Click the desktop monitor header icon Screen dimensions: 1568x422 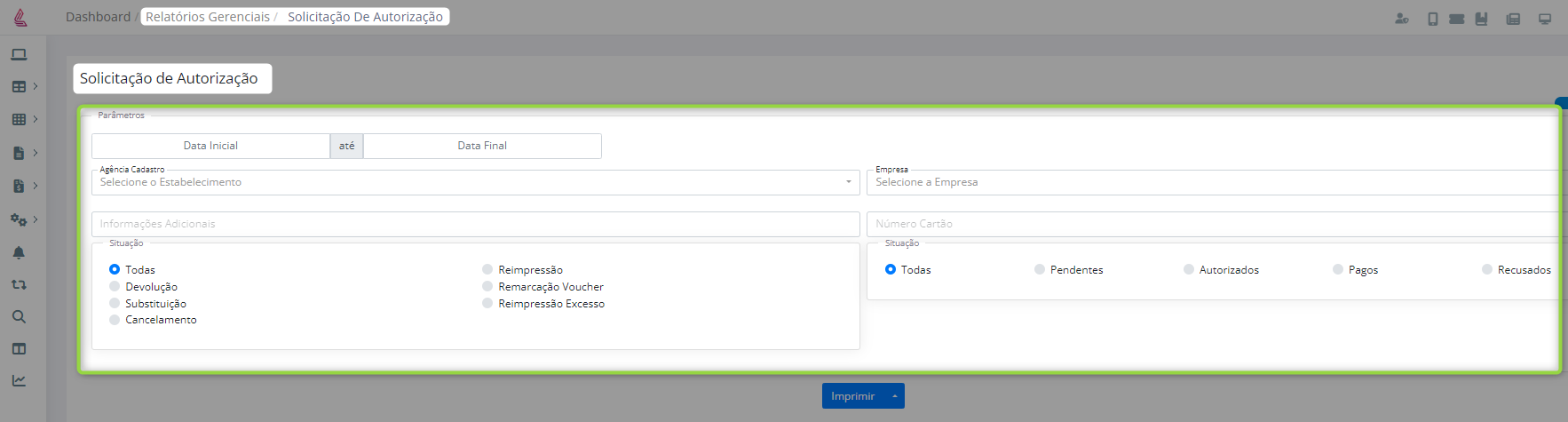coord(1545,19)
